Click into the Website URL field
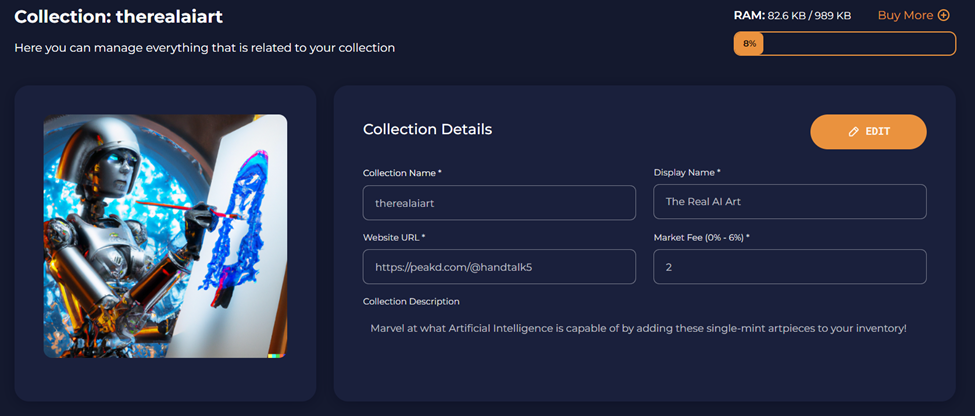 [x=499, y=267]
